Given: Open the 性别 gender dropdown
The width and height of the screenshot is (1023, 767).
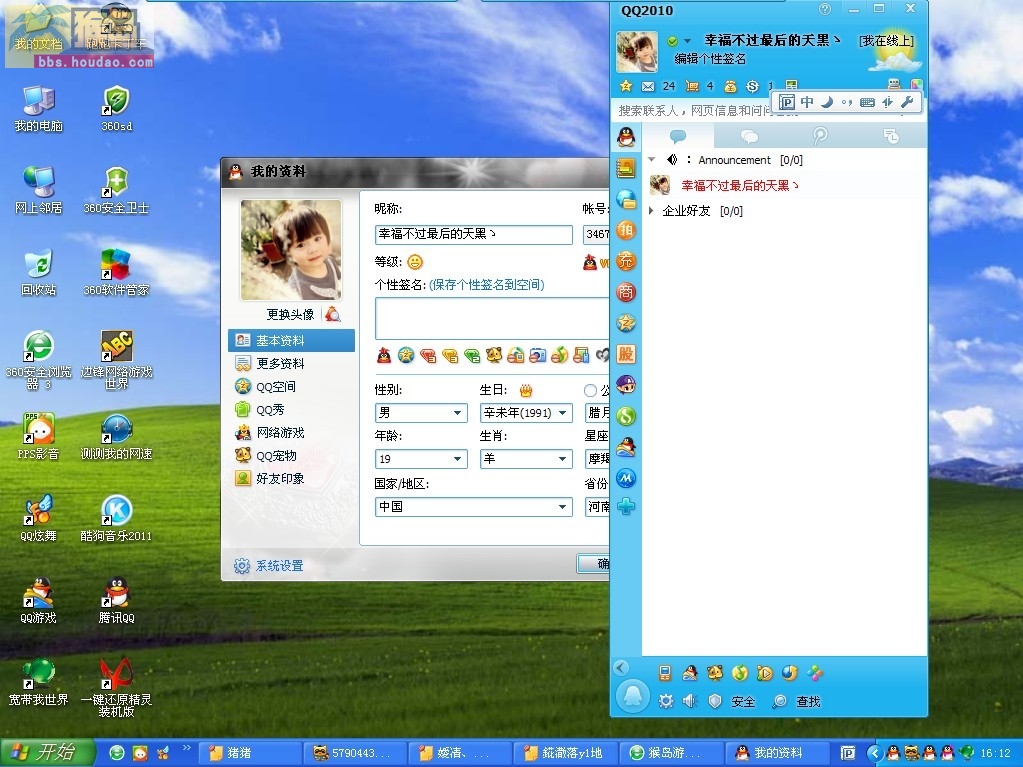Looking at the screenshot, I should coord(421,413).
